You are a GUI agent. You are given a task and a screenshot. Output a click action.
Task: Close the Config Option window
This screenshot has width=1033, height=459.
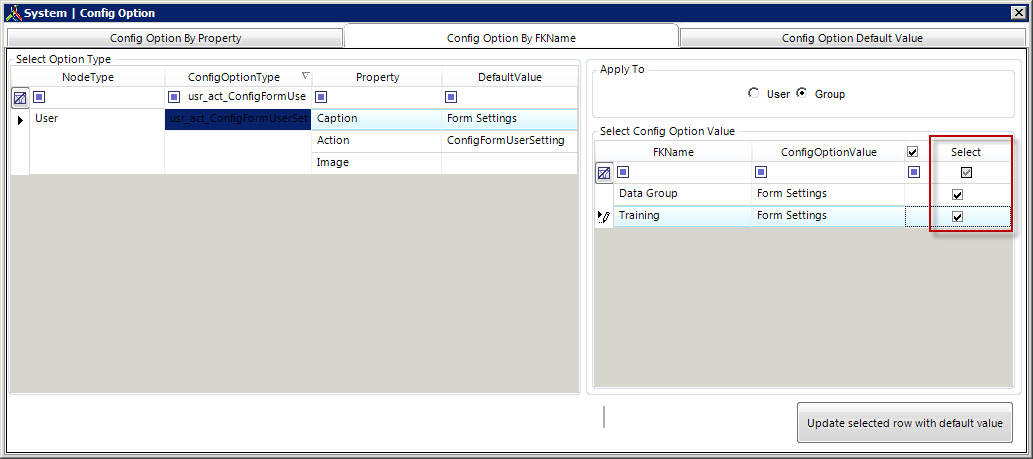[x=1019, y=12]
